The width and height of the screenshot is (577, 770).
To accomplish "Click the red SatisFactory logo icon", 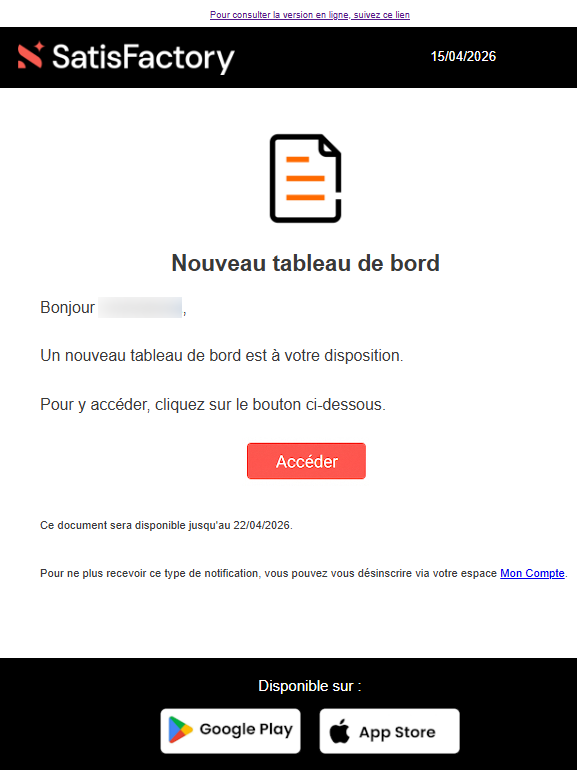I will coord(31,55).
